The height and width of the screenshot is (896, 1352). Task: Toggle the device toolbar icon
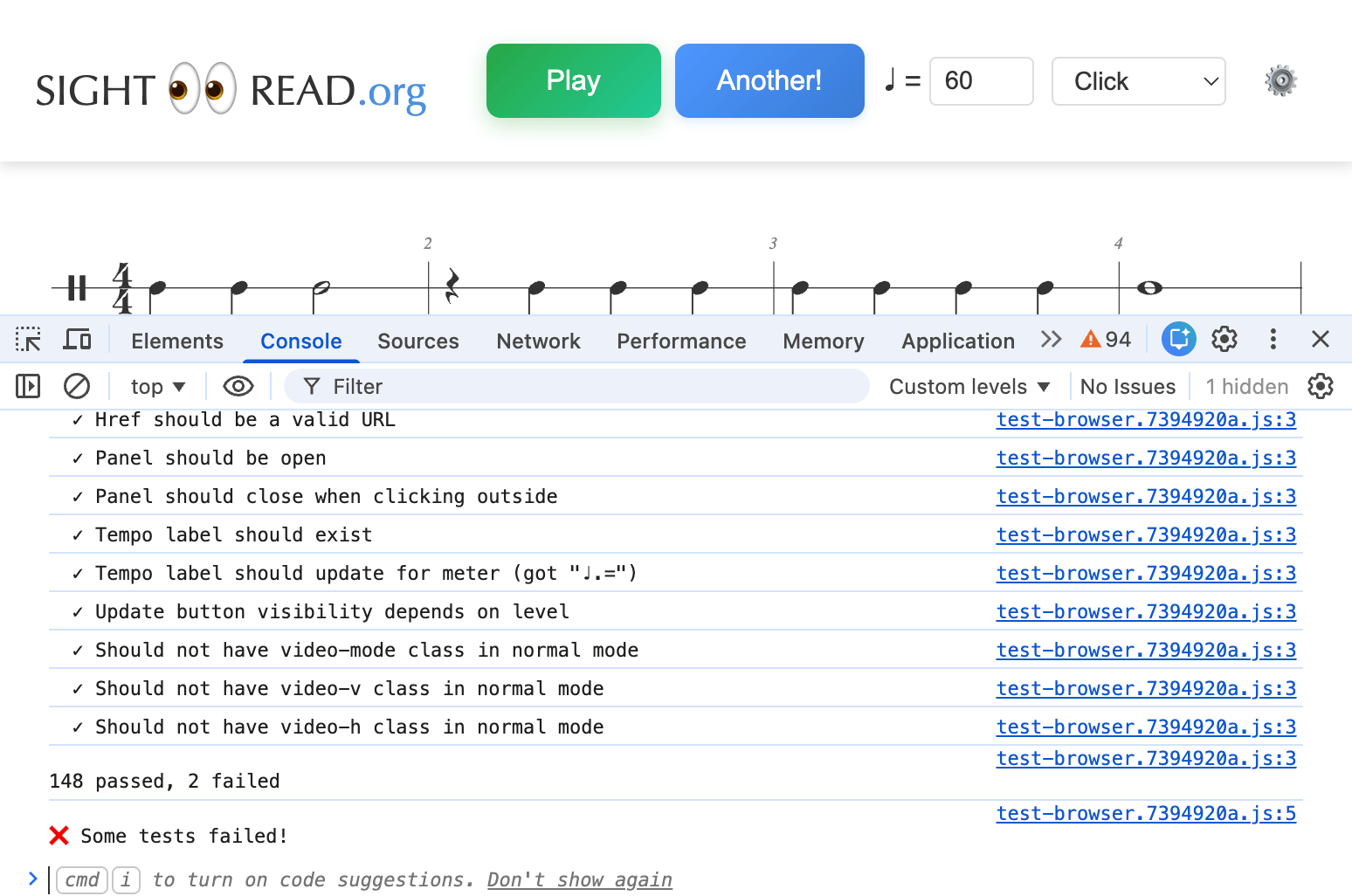tap(77, 340)
